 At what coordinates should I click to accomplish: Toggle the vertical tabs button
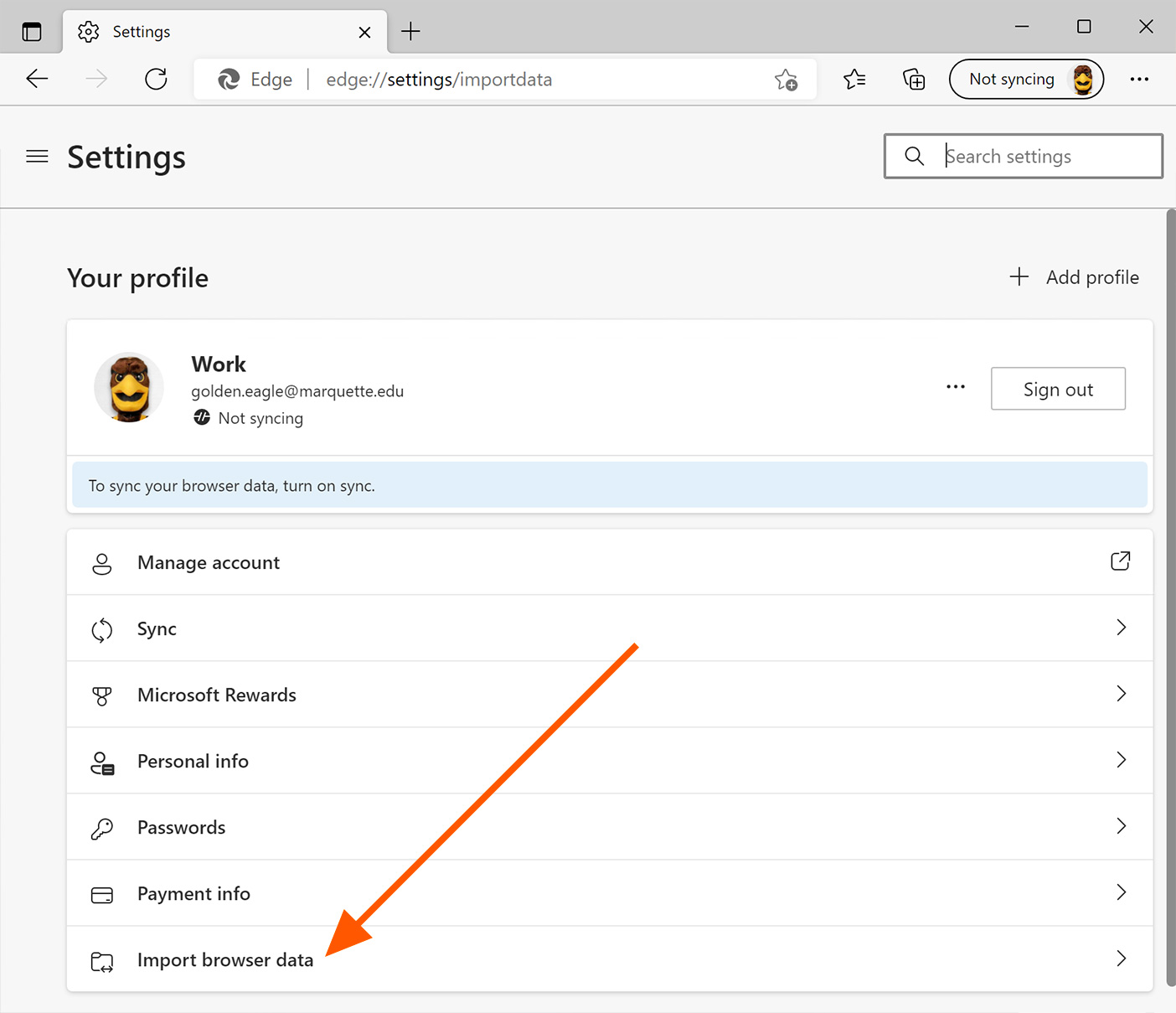coord(32,32)
